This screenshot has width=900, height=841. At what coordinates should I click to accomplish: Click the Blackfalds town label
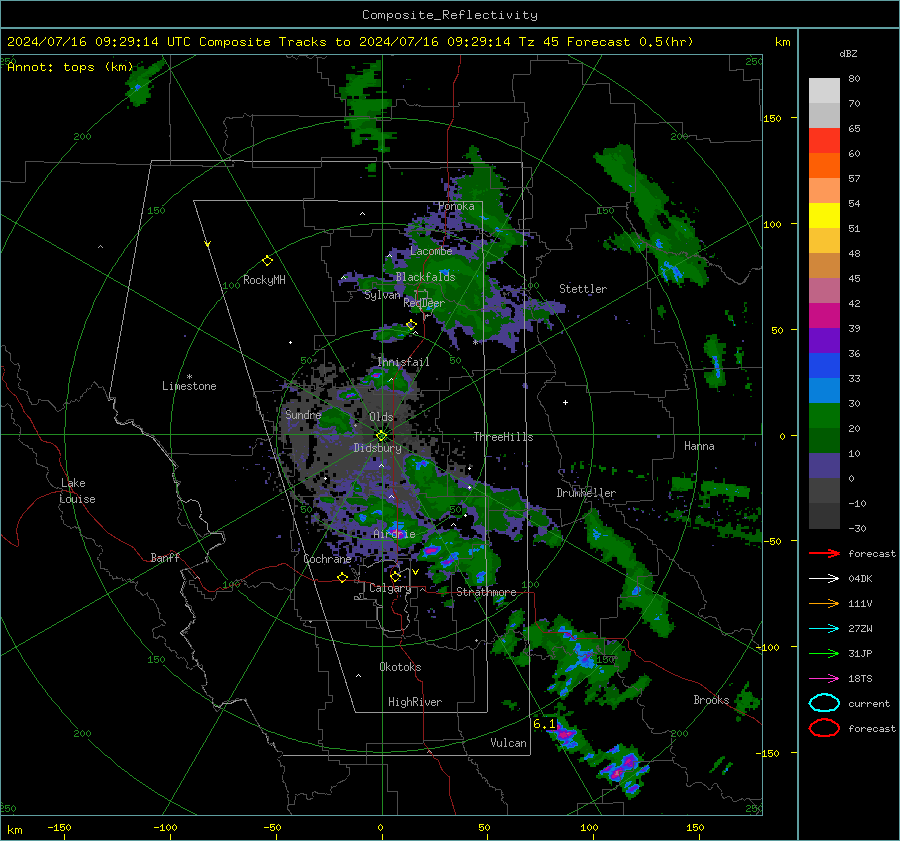[425, 277]
